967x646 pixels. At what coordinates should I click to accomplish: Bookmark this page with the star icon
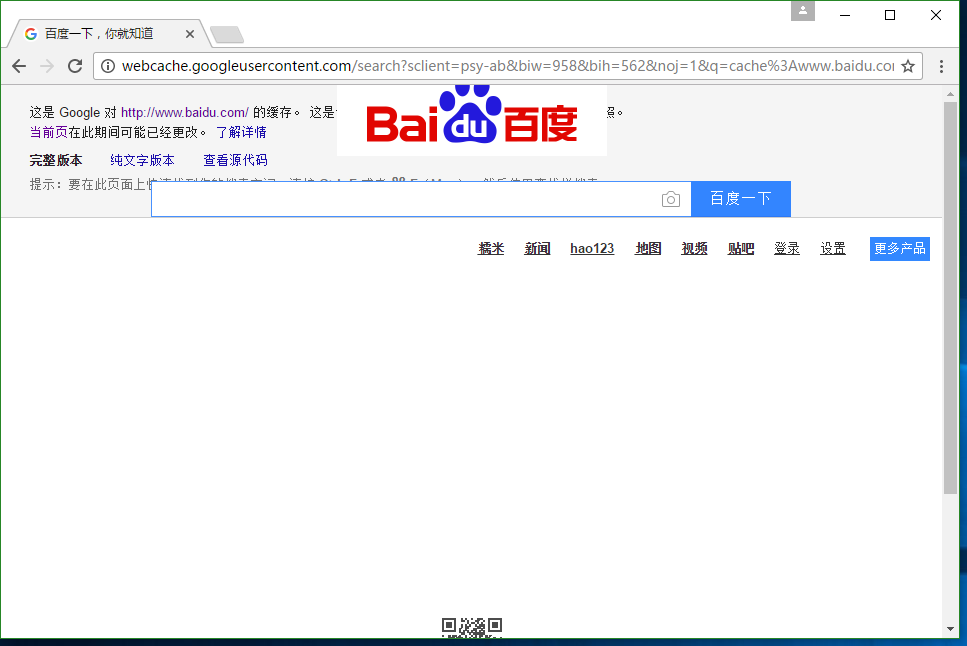tap(908, 66)
